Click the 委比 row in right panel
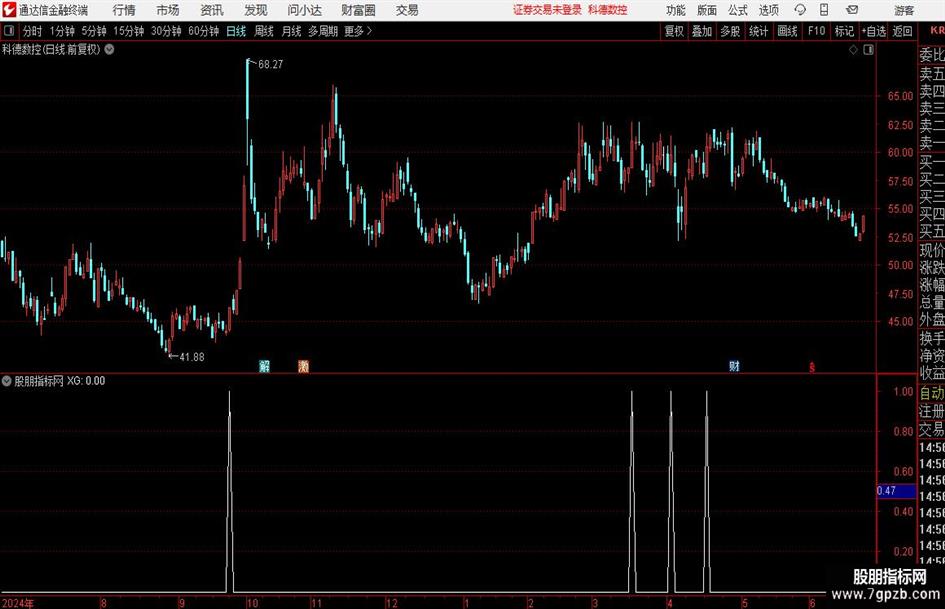 (932, 55)
